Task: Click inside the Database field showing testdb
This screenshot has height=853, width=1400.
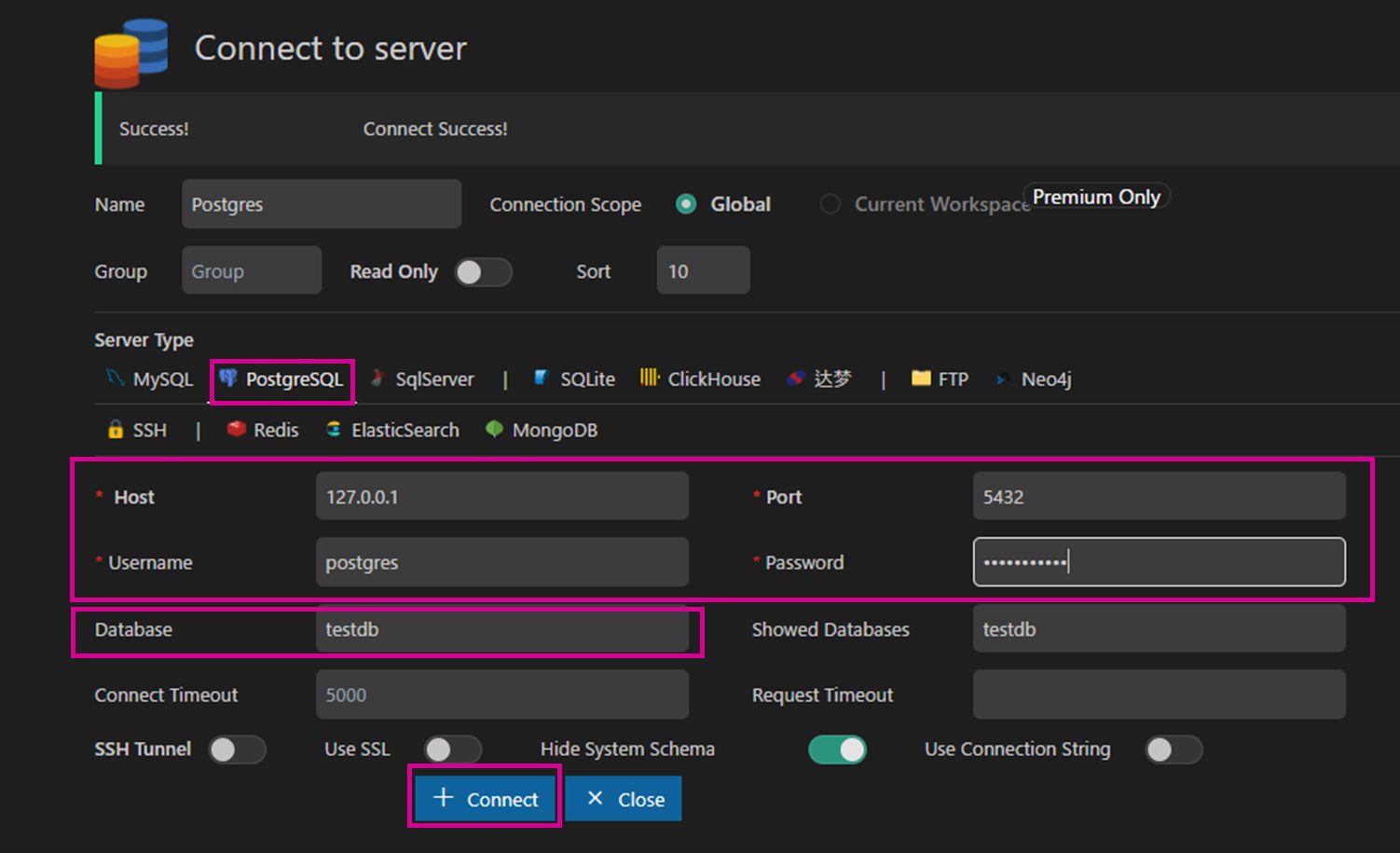Action: coord(503,629)
